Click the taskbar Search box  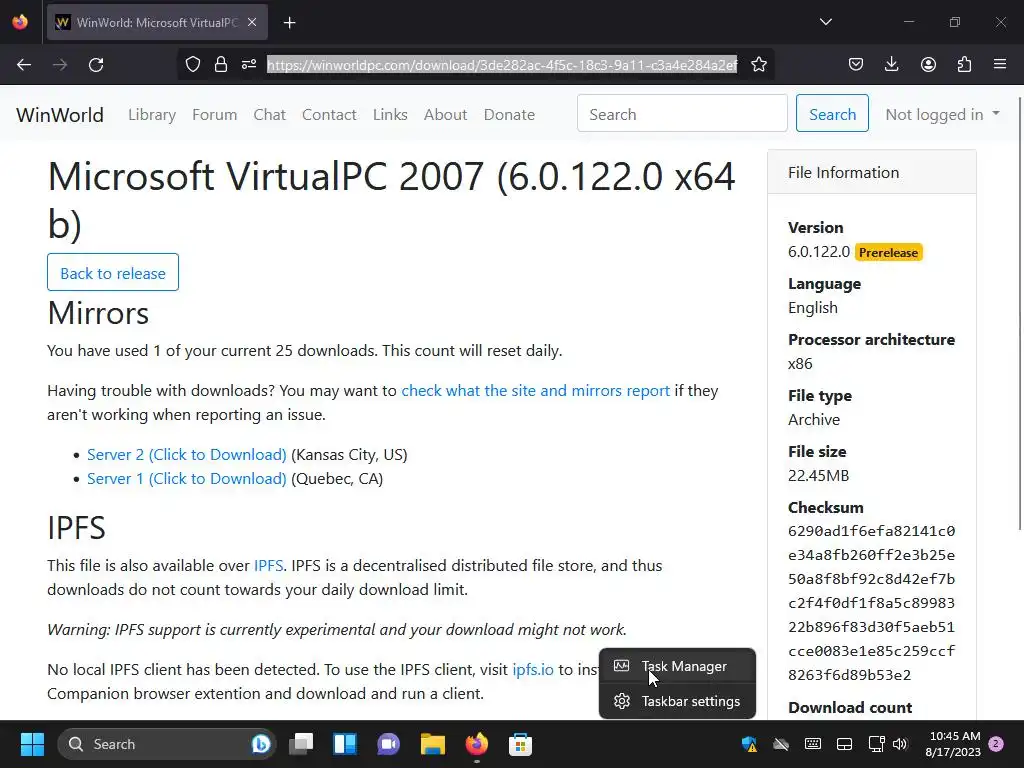point(167,744)
